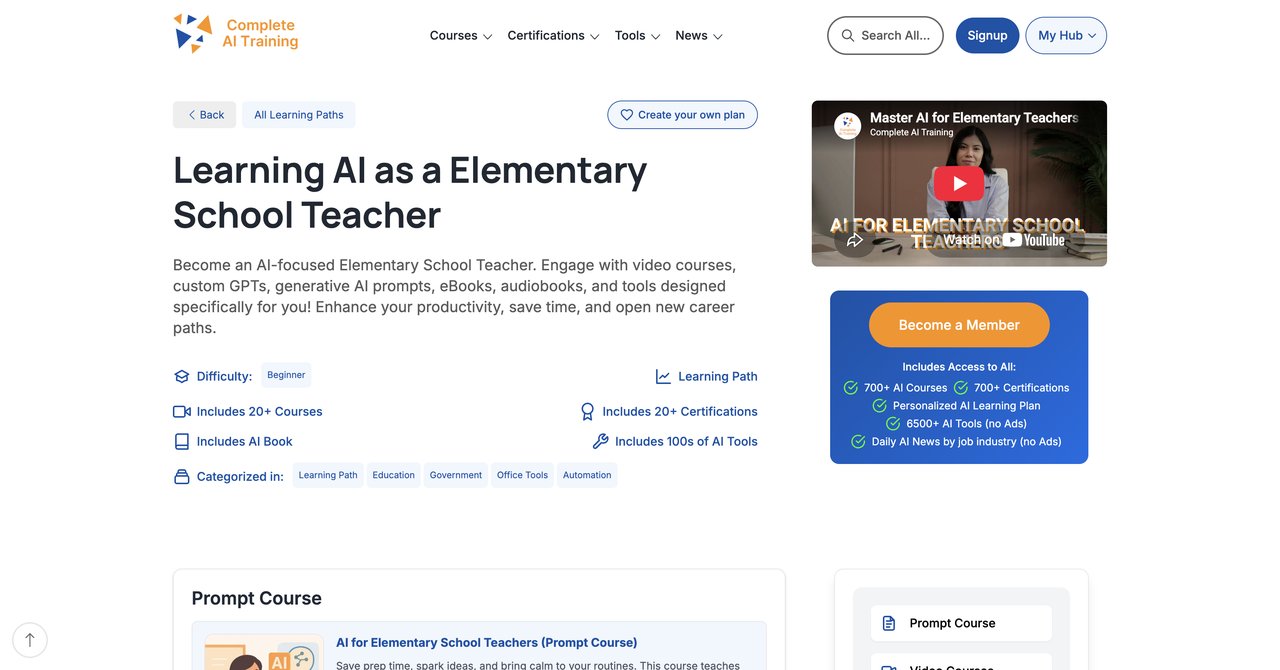
Task: Click Become a Member button
Action: [x=959, y=325]
